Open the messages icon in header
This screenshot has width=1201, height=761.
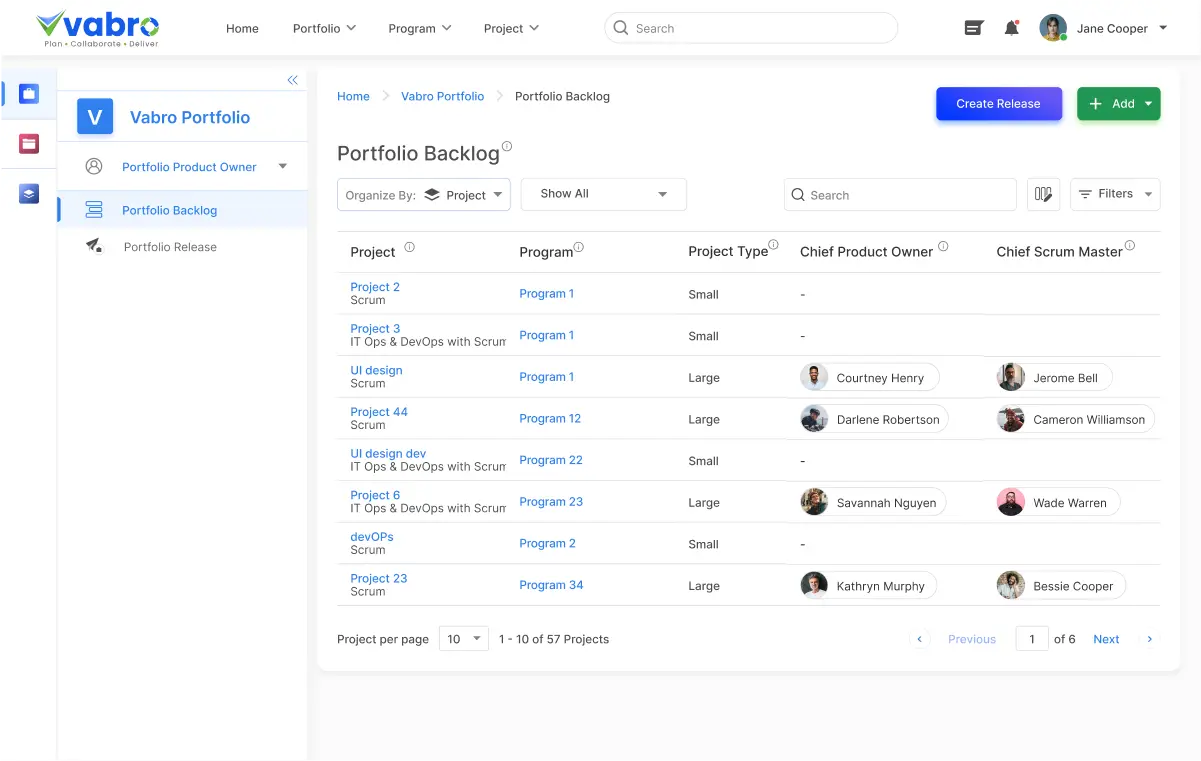(x=973, y=28)
